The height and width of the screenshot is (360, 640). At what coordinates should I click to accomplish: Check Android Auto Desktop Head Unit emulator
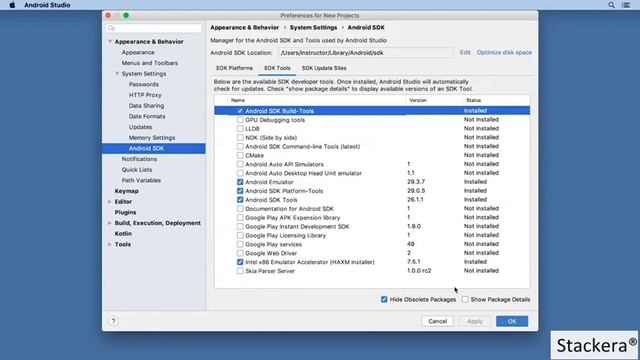(240, 173)
